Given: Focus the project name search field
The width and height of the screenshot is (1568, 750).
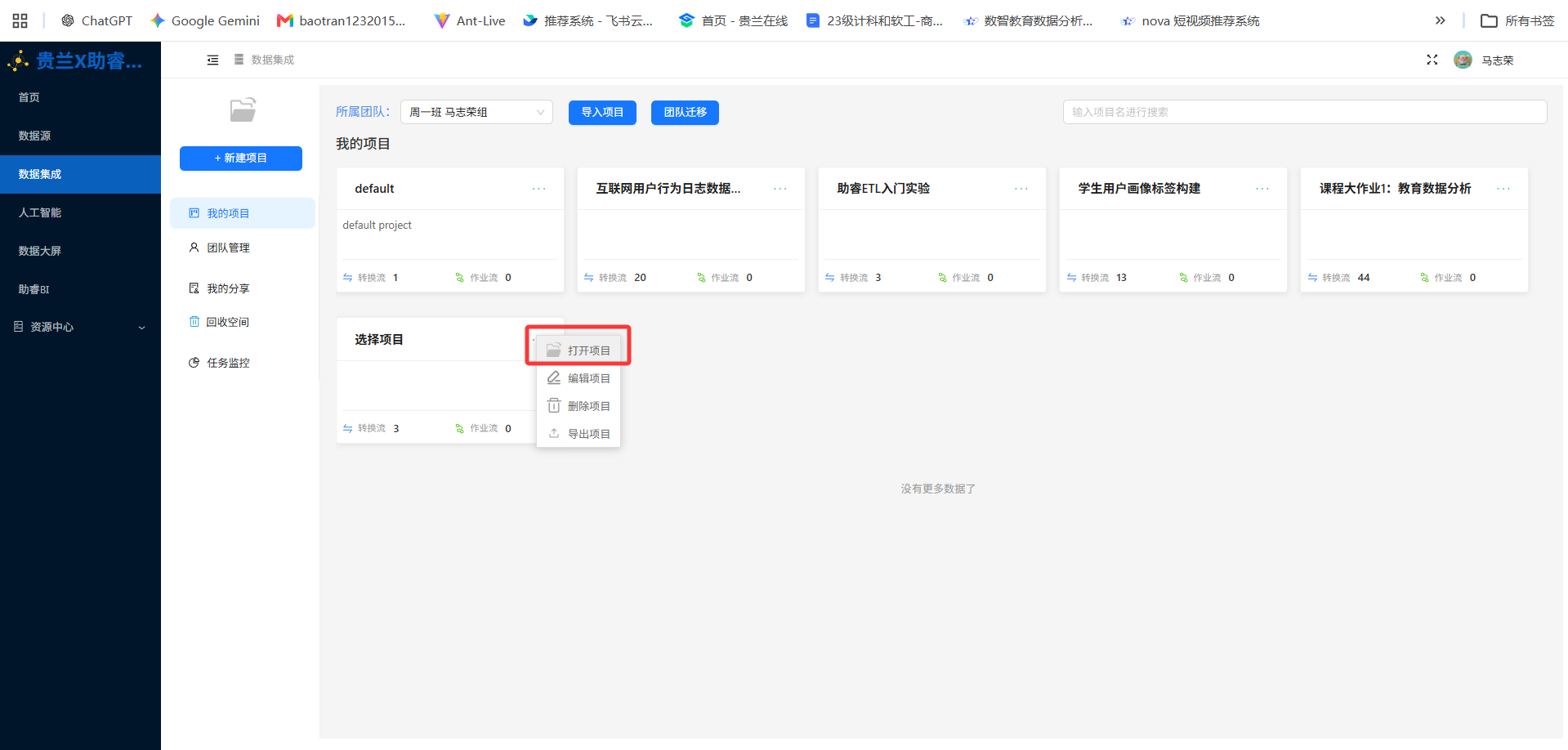Looking at the screenshot, I should tap(1305, 112).
